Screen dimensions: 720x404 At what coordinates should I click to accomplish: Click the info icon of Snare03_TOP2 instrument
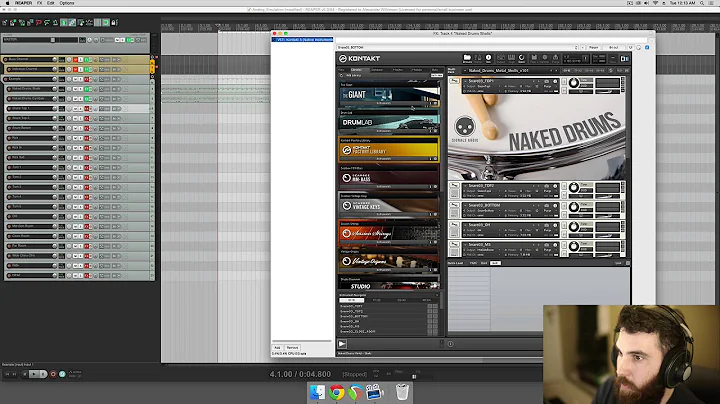point(555,186)
